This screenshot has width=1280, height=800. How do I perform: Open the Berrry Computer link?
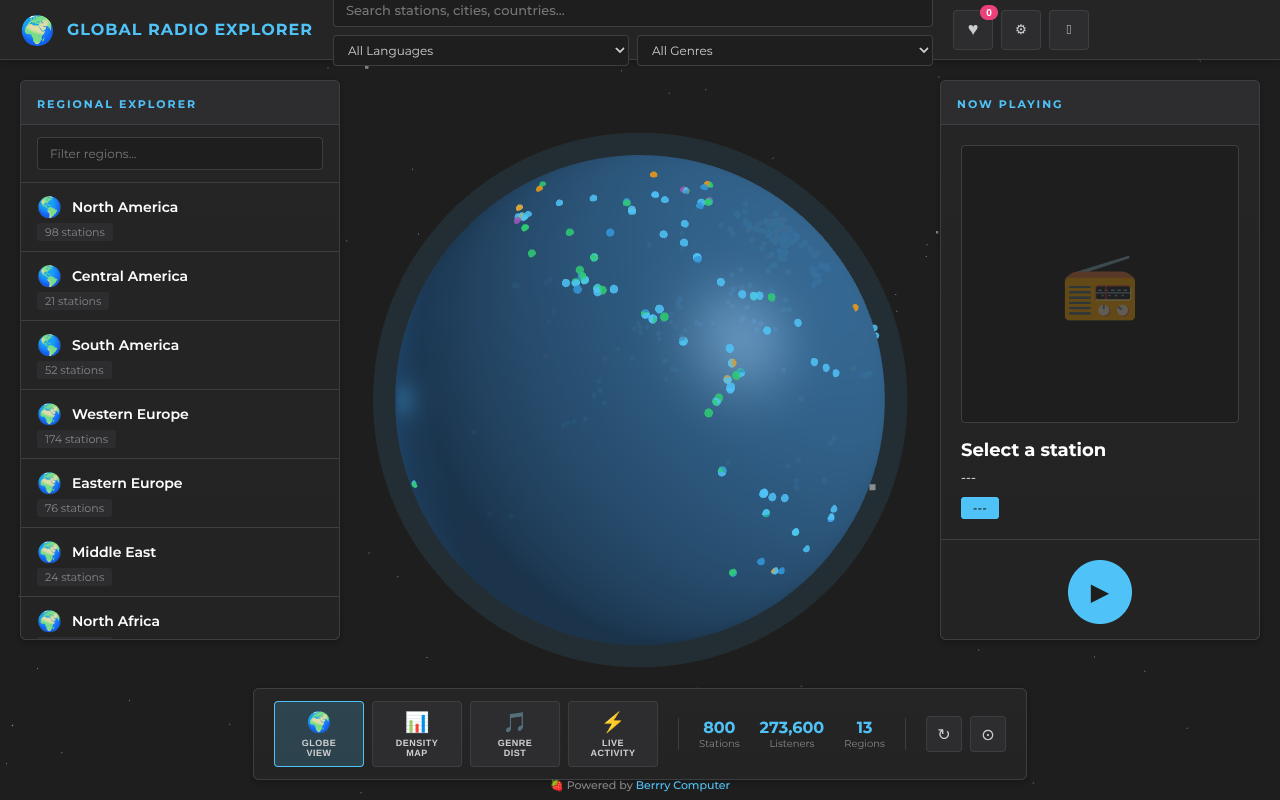point(682,785)
